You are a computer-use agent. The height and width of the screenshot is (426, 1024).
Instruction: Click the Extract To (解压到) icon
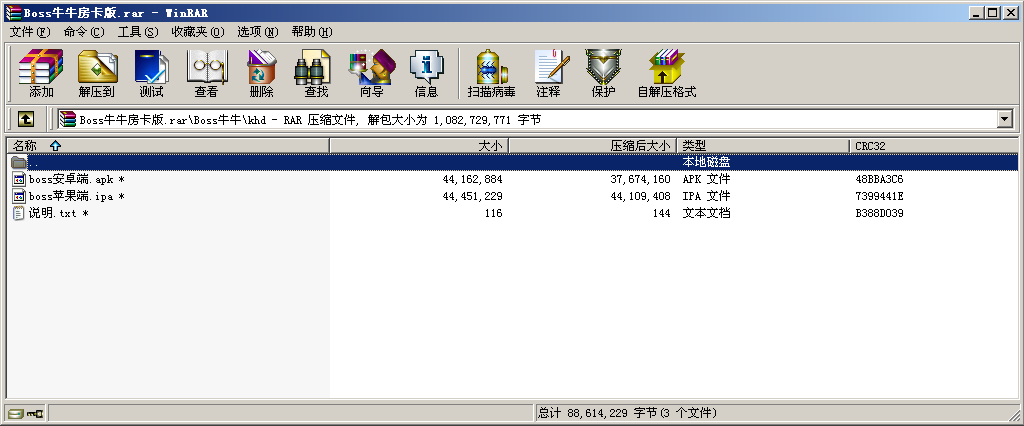pyautogui.click(x=96, y=74)
